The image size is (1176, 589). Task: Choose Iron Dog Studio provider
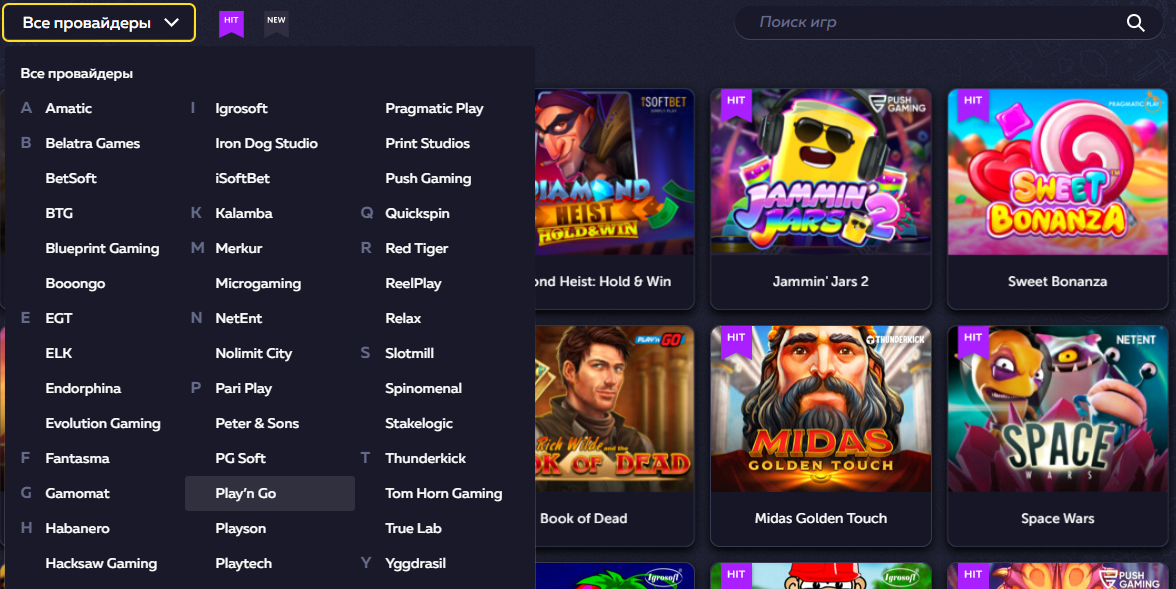click(266, 143)
